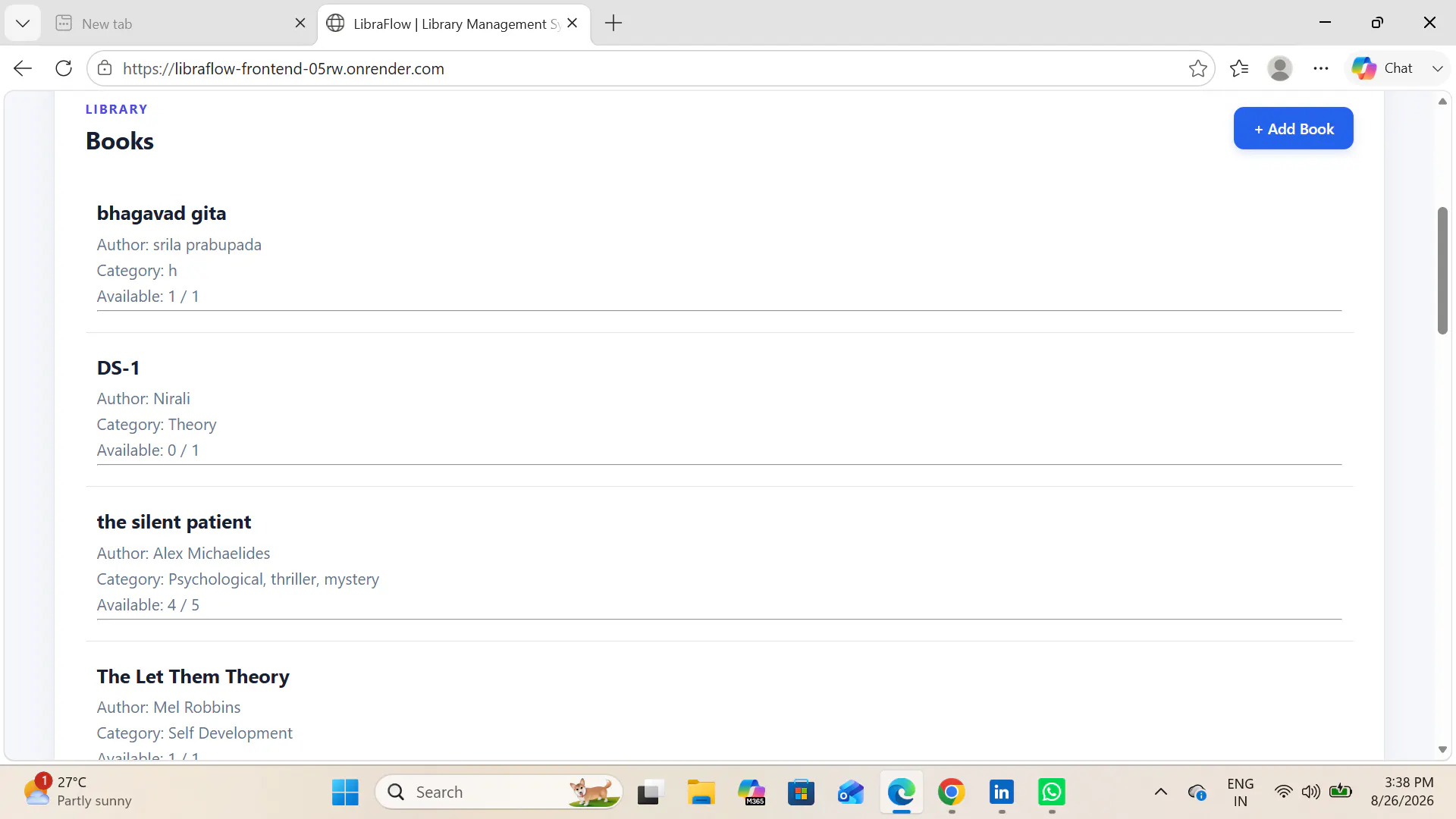Open Outlook from the taskbar
The height and width of the screenshot is (819, 1456).
point(851,792)
